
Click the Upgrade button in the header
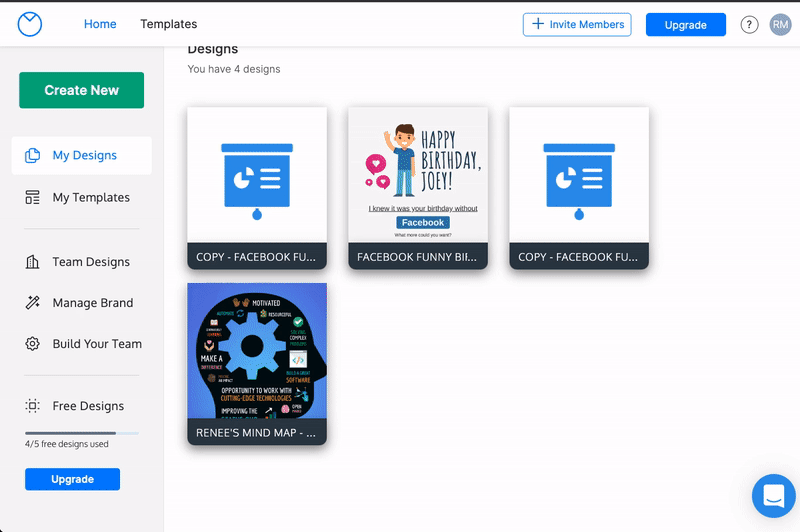[685, 24]
